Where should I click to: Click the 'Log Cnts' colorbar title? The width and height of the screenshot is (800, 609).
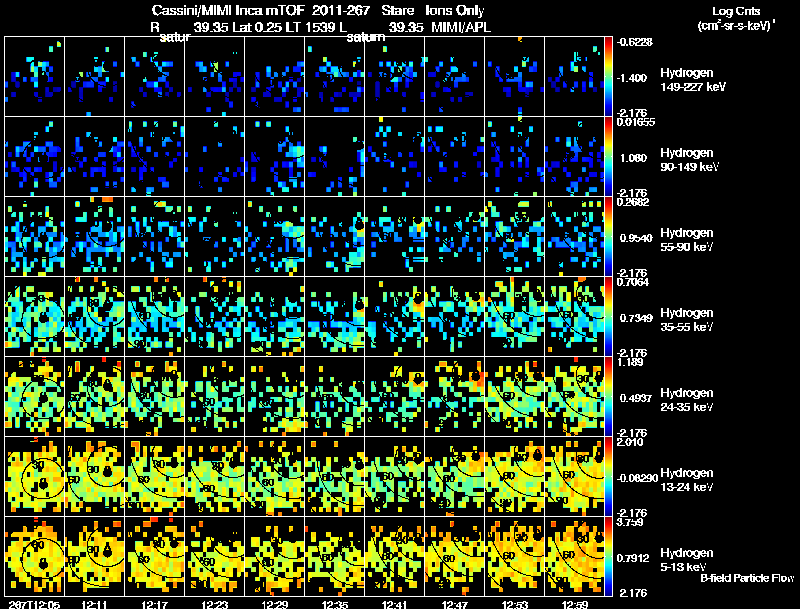pos(736,11)
